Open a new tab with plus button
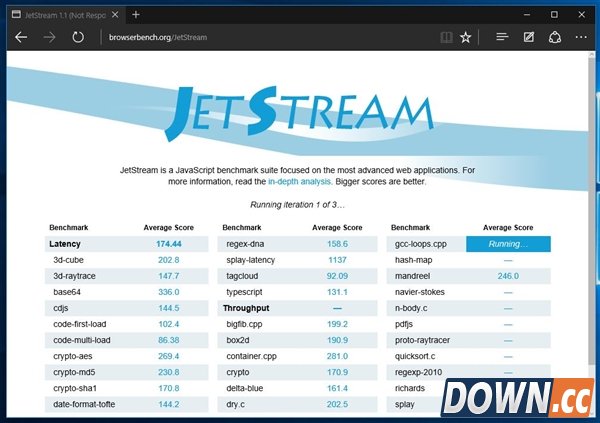Screen dimensions: 600x423 point(136,14)
